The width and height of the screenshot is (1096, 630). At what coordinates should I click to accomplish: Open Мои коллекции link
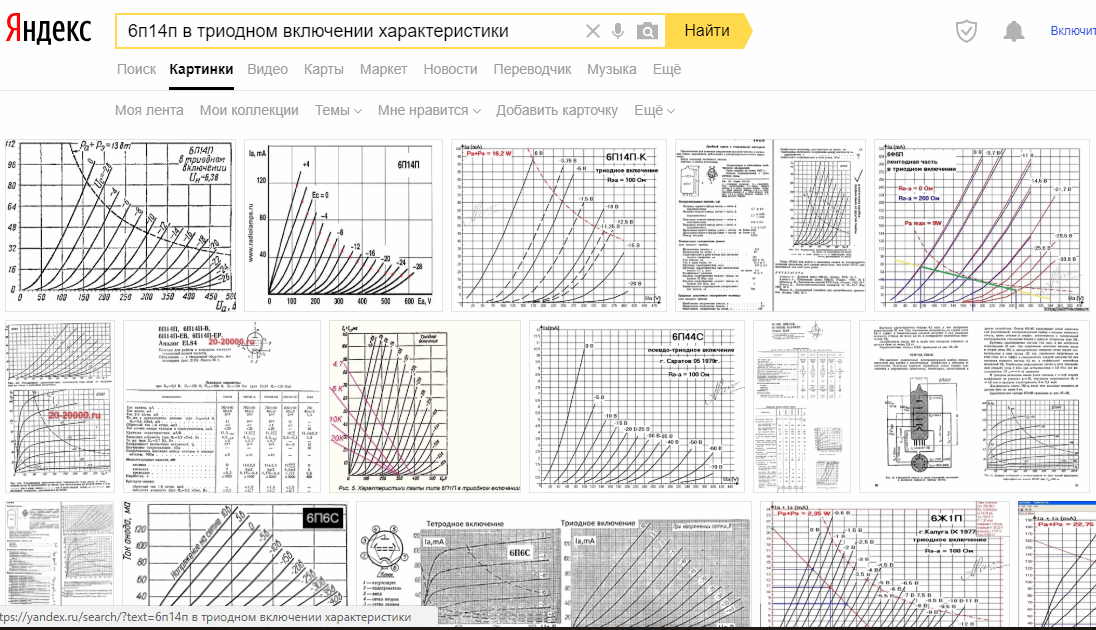pos(249,110)
